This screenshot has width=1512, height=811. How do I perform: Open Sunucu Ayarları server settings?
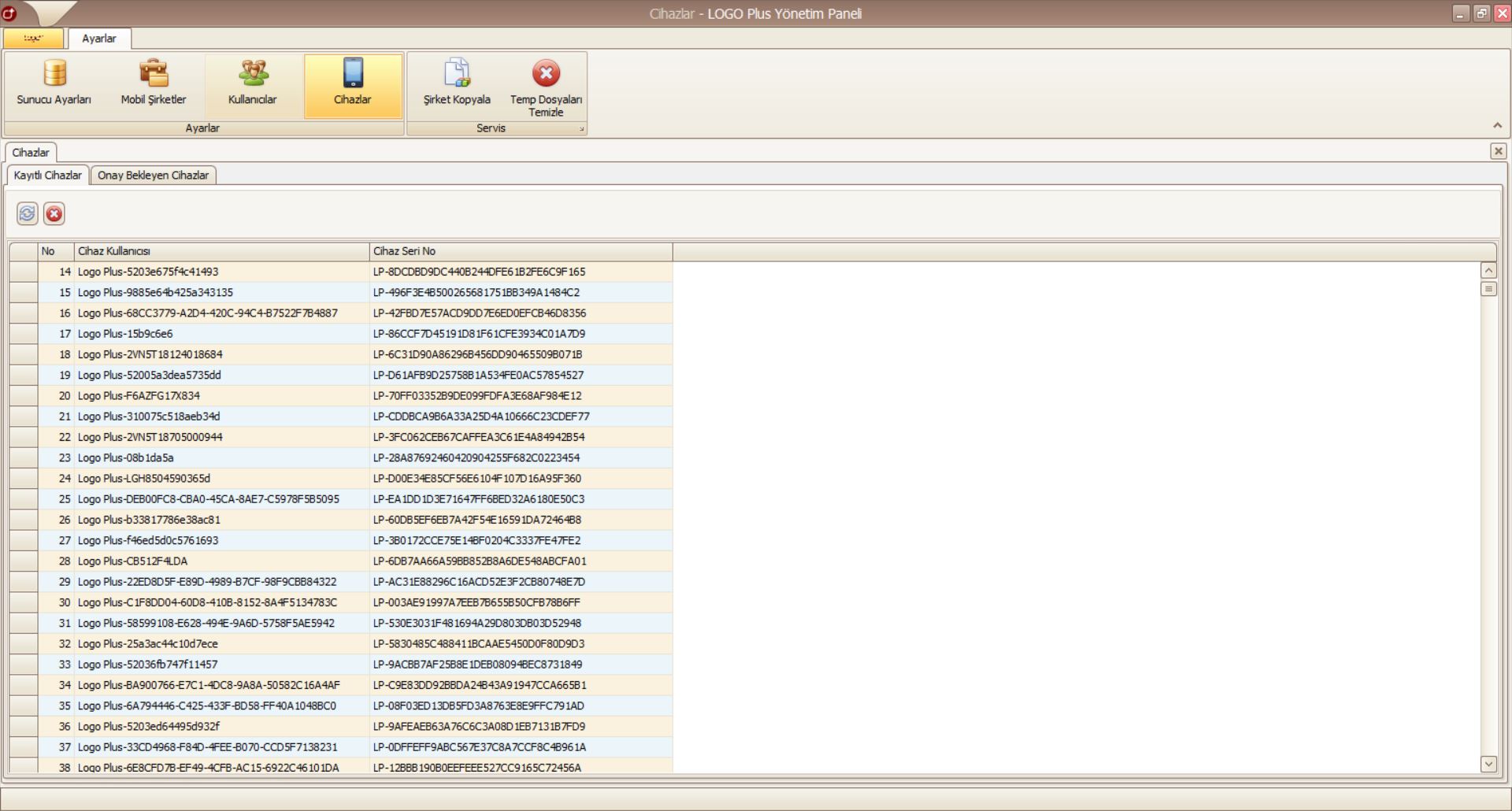click(54, 84)
